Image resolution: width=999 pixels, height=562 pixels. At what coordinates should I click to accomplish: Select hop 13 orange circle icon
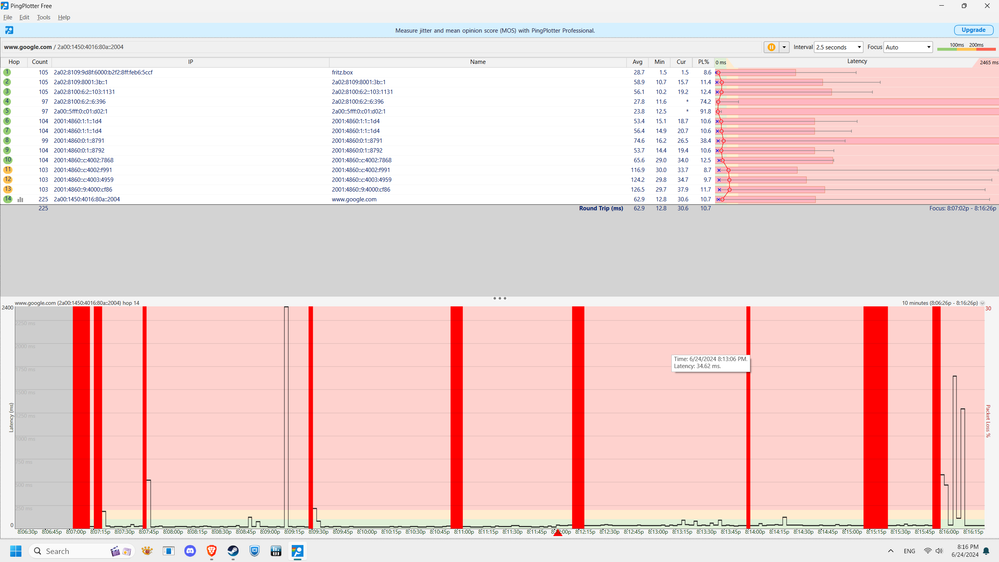pyautogui.click(x=7, y=189)
